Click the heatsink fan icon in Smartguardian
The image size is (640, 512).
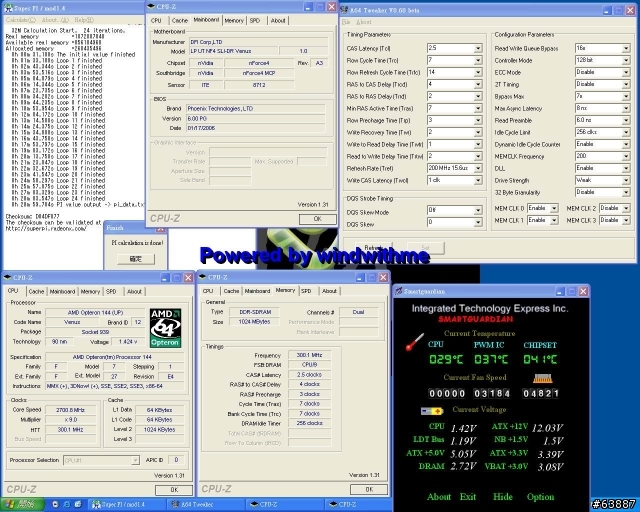(x=543, y=378)
